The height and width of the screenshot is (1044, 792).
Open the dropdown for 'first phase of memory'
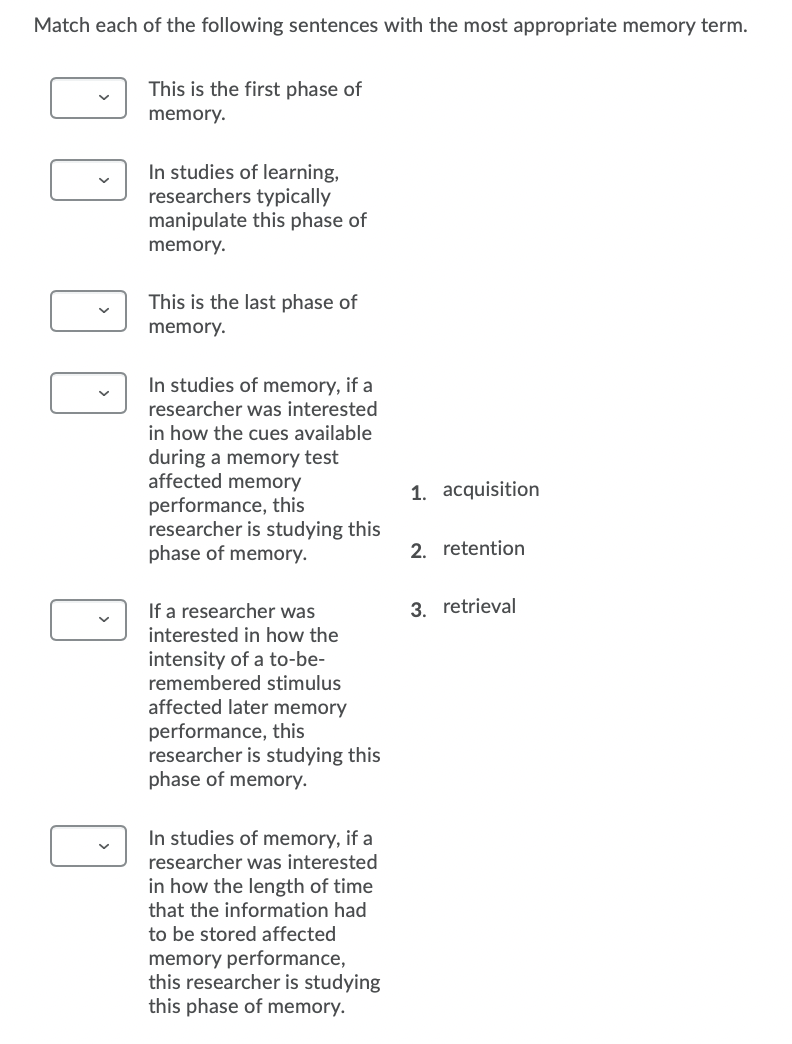pyautogui.click(x=88, y=98)
